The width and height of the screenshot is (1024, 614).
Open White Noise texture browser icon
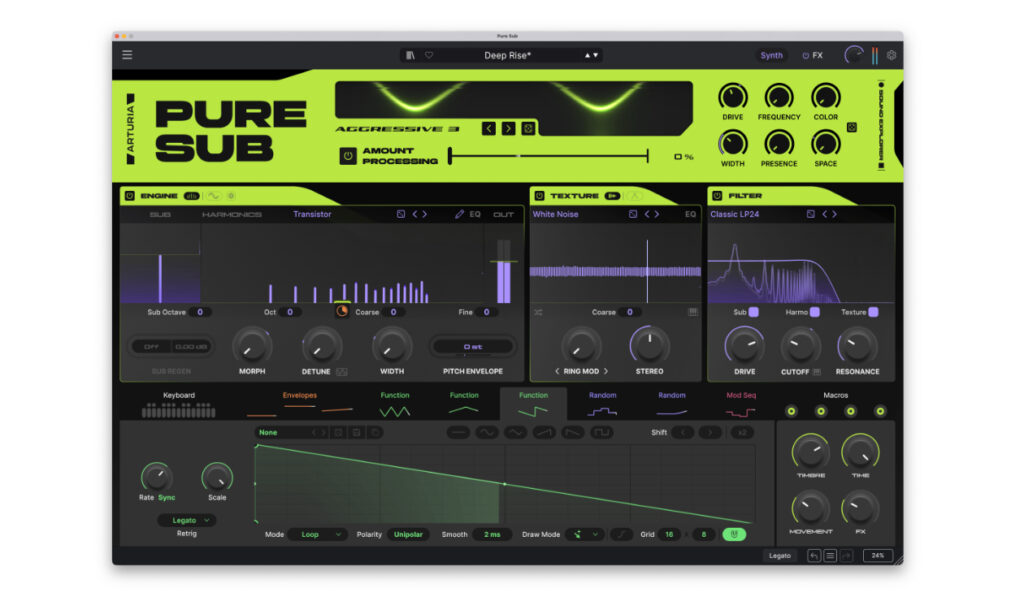pos(633,214)
